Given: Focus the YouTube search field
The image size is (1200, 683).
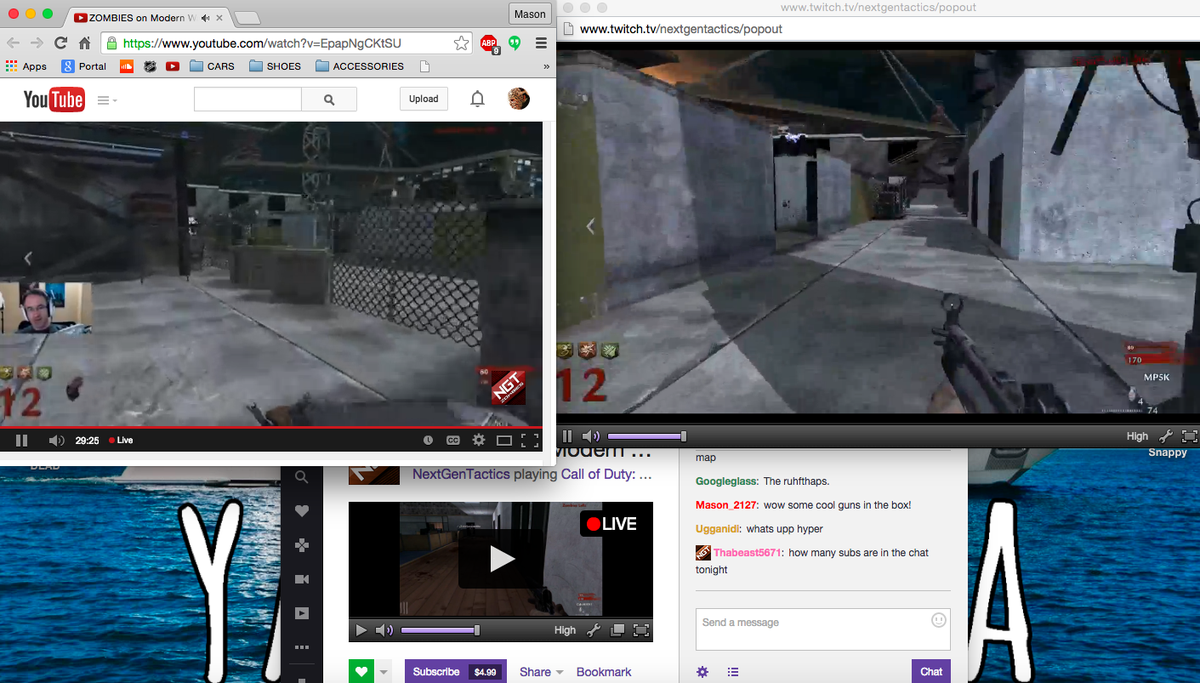Looking at the screenshot, I should coord(248,99).
